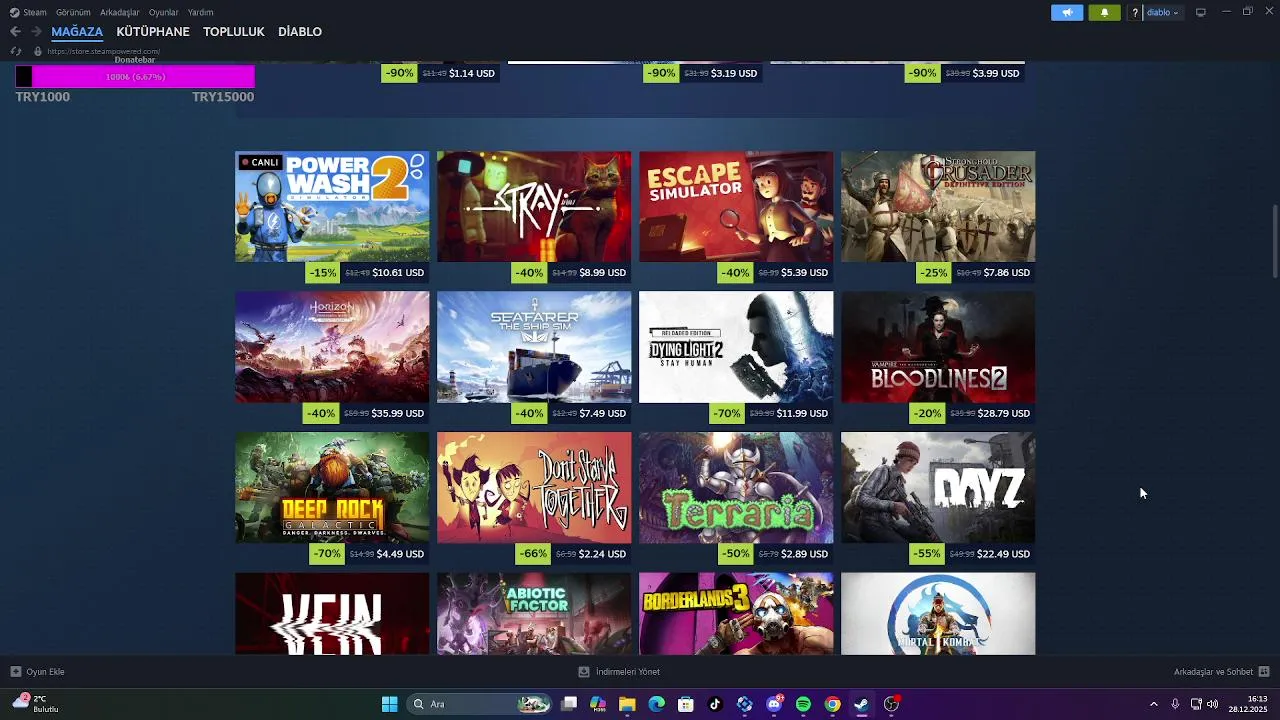Click the $28.79 USD Bloodlines 2 price
1280x720 pixels.
coord(1003,413)
